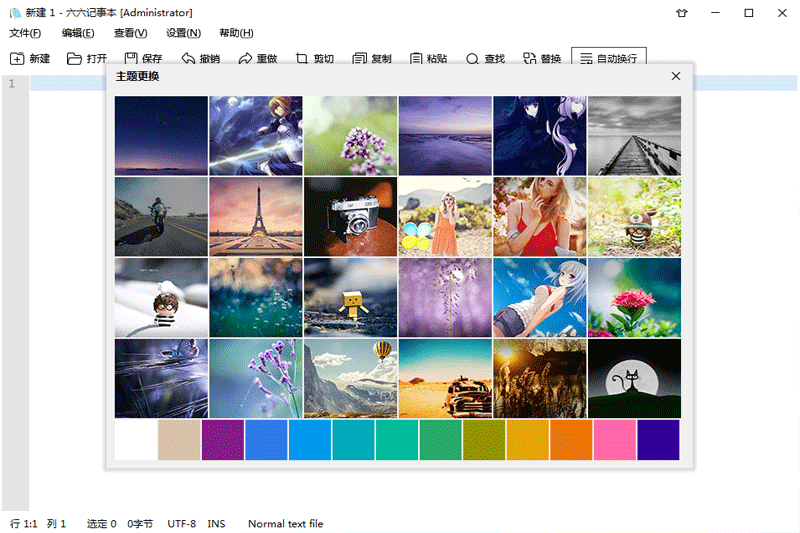Pick the blonde woman in red theme
The width and height of the screenshot is (800, 533).
tap(540, 217)
